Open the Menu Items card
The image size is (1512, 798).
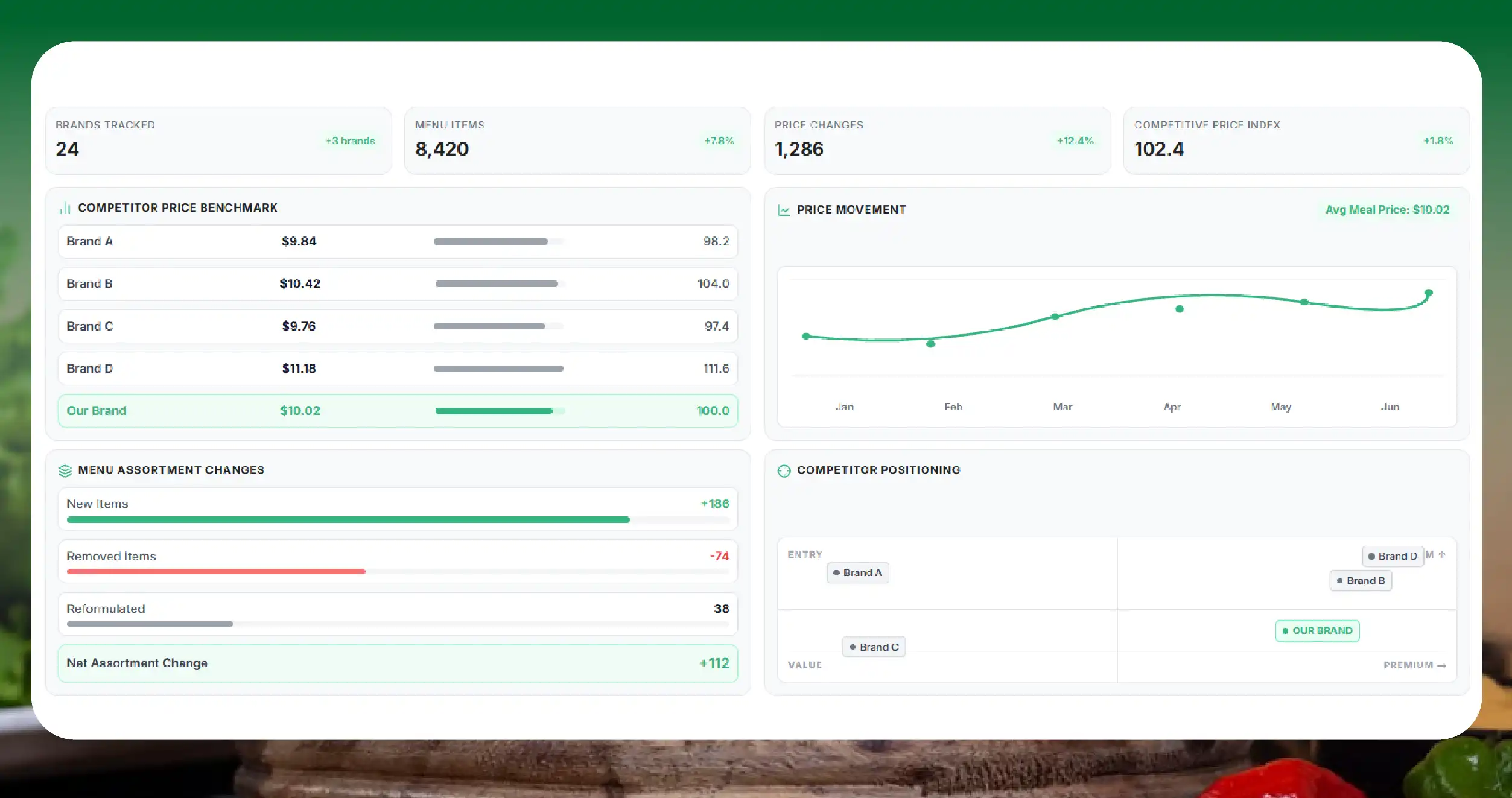[x=577, y=141]
